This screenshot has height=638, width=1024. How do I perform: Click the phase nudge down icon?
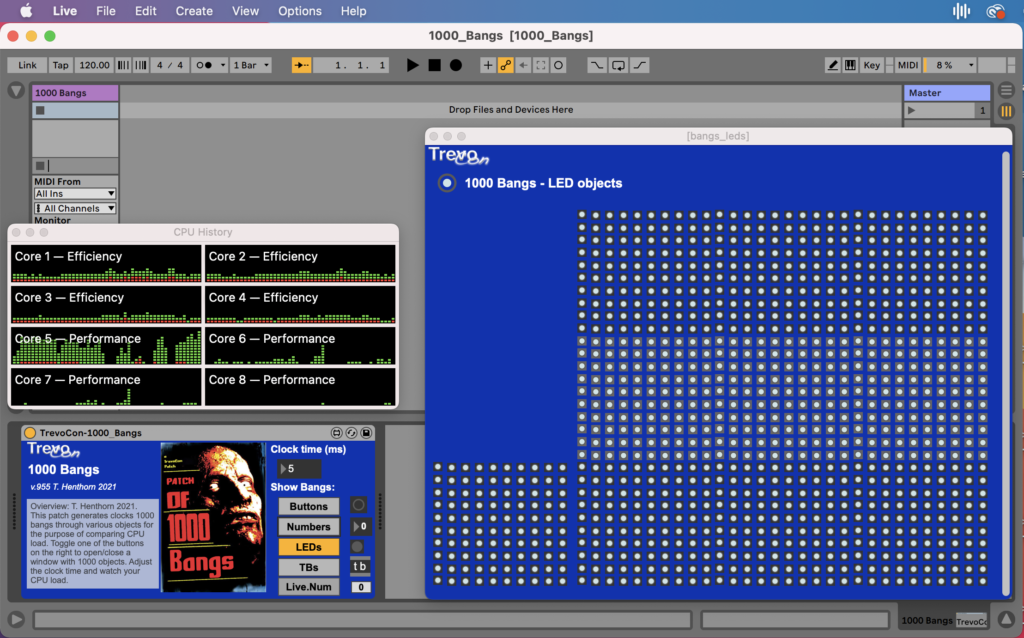123,65
